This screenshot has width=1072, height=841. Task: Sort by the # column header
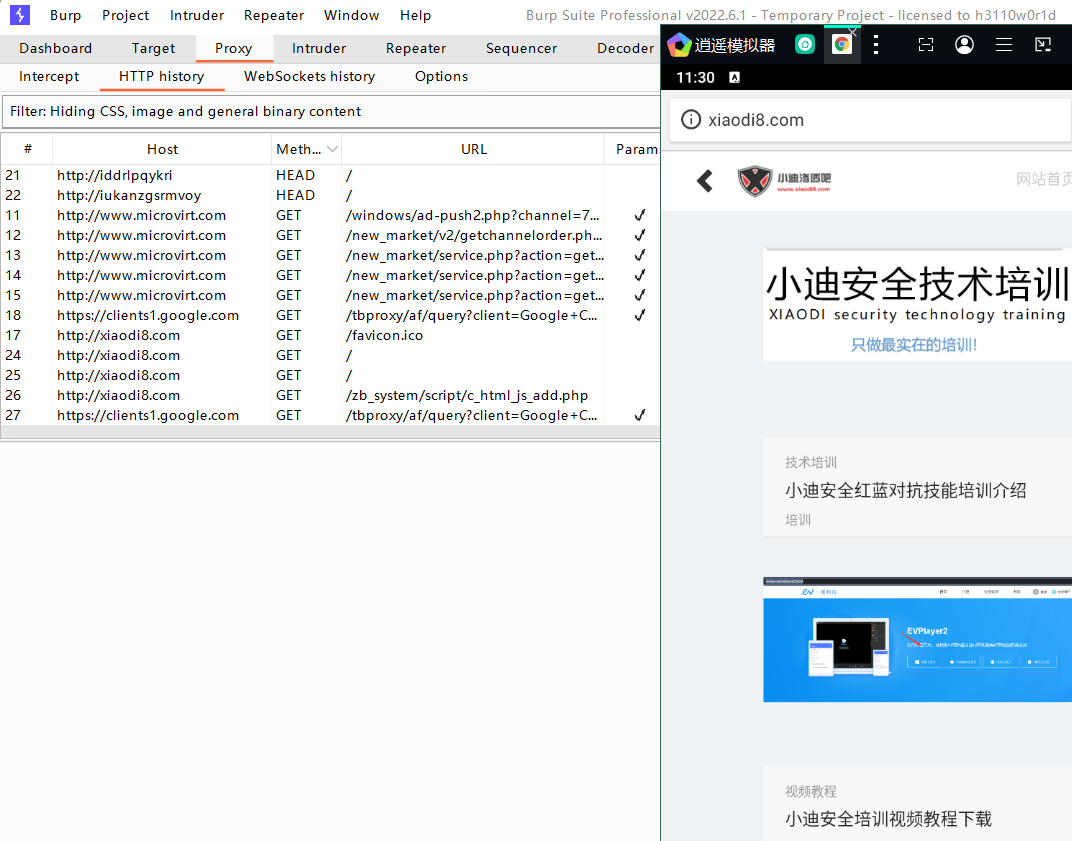point(27,149)
